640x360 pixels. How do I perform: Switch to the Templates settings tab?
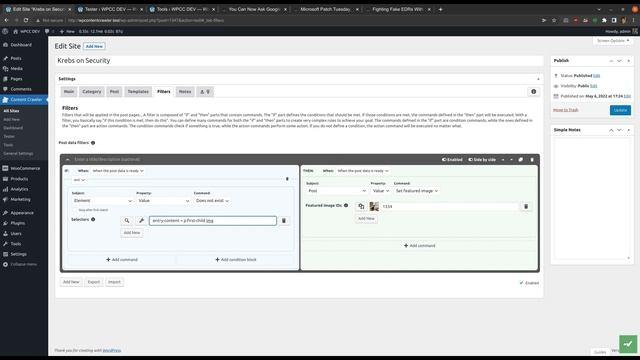[x=138, y=92]
